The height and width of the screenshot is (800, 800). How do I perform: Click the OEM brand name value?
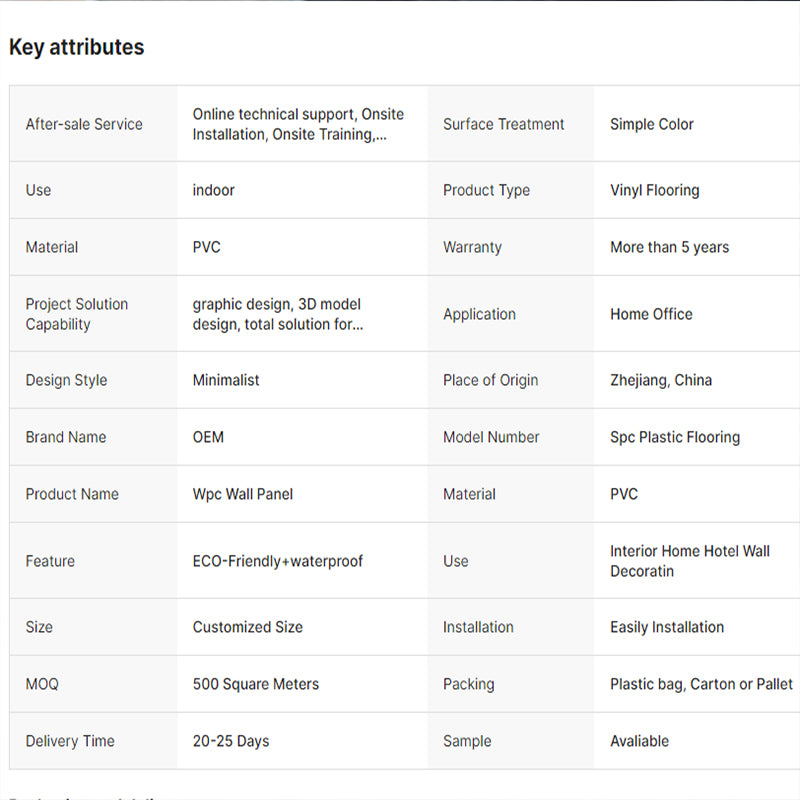coord(208,437)
